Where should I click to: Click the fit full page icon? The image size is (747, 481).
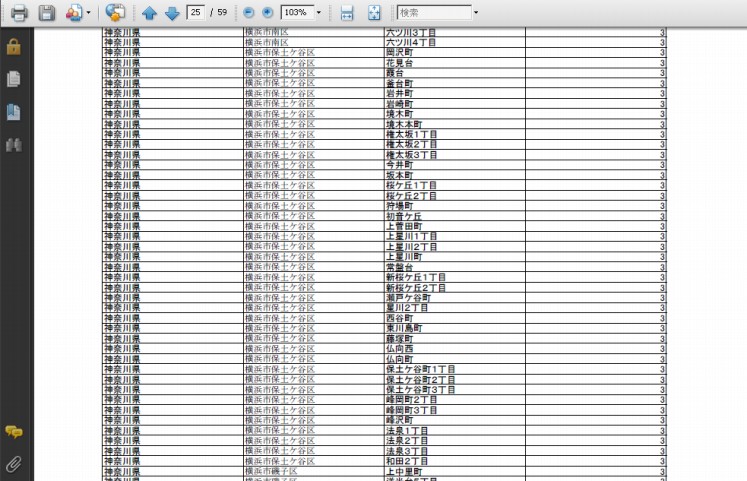click(x=374, y=13)
